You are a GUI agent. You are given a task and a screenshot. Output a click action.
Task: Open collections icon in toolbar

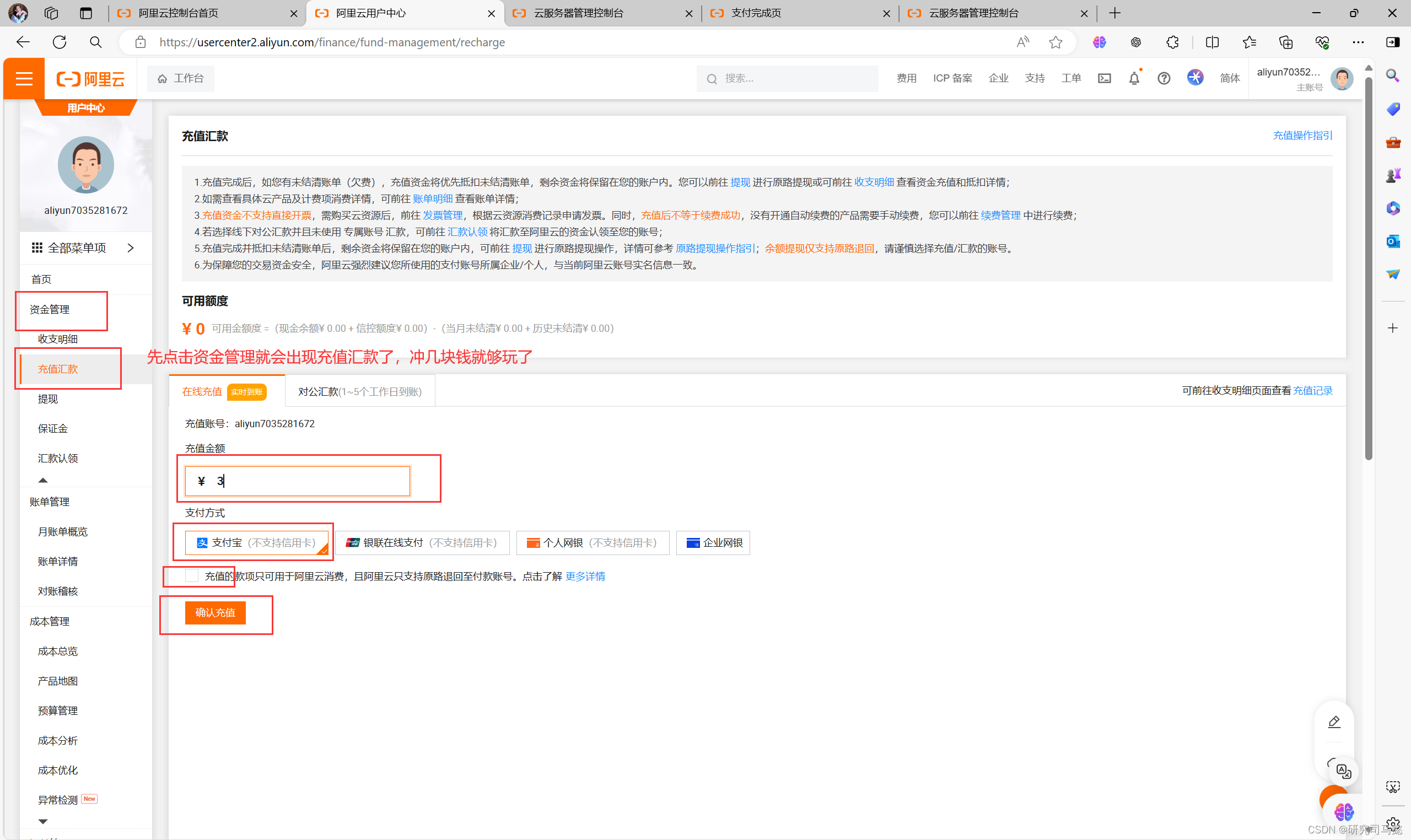(1286, 42)
